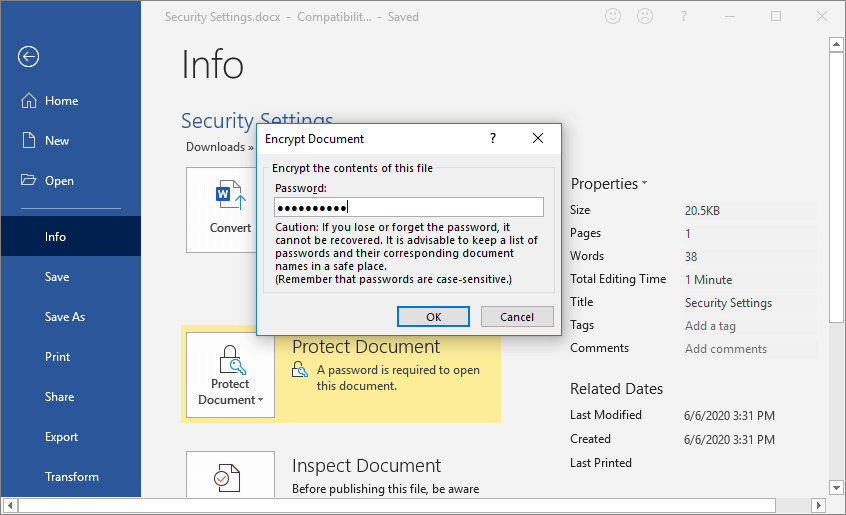Click the back arrow icon in sidebar
This screenshot has height=515, width=846.
(28, 57)
